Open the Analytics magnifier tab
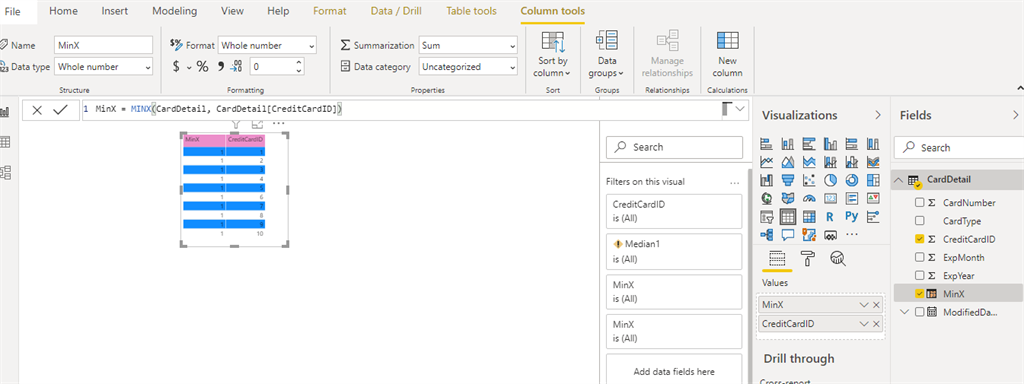The image size is (1024, 384). click(838, 259)
